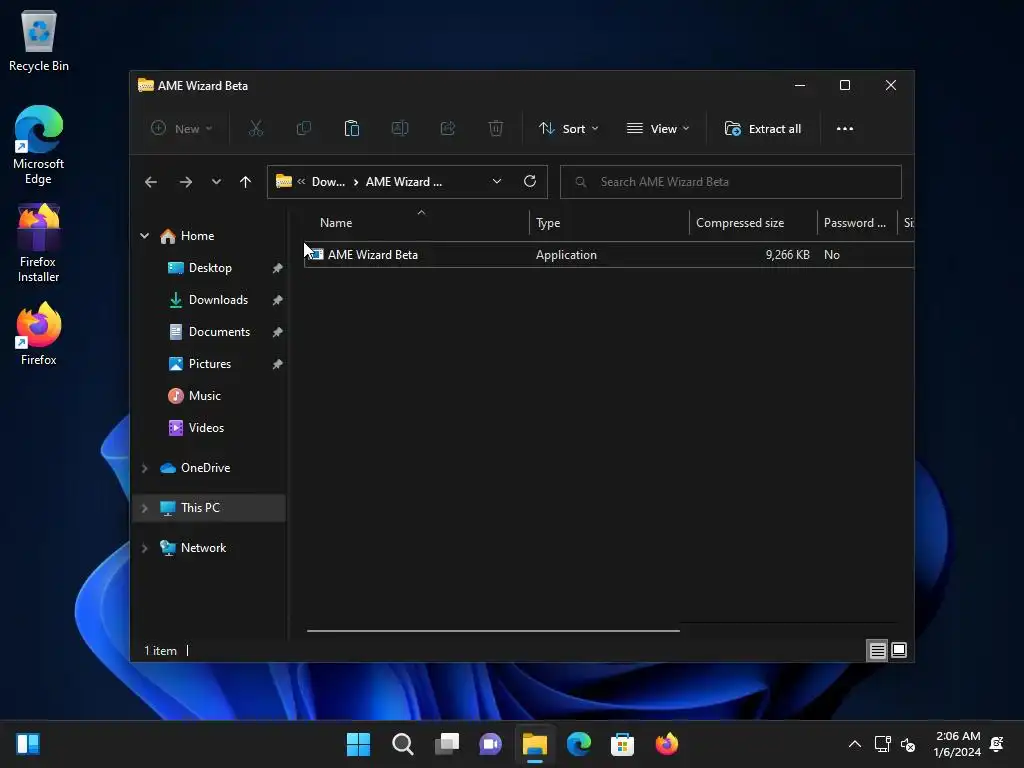The image size is (1024, 768).
Task: Click Dow... breadcrumb in address bar
Action: 328,182
